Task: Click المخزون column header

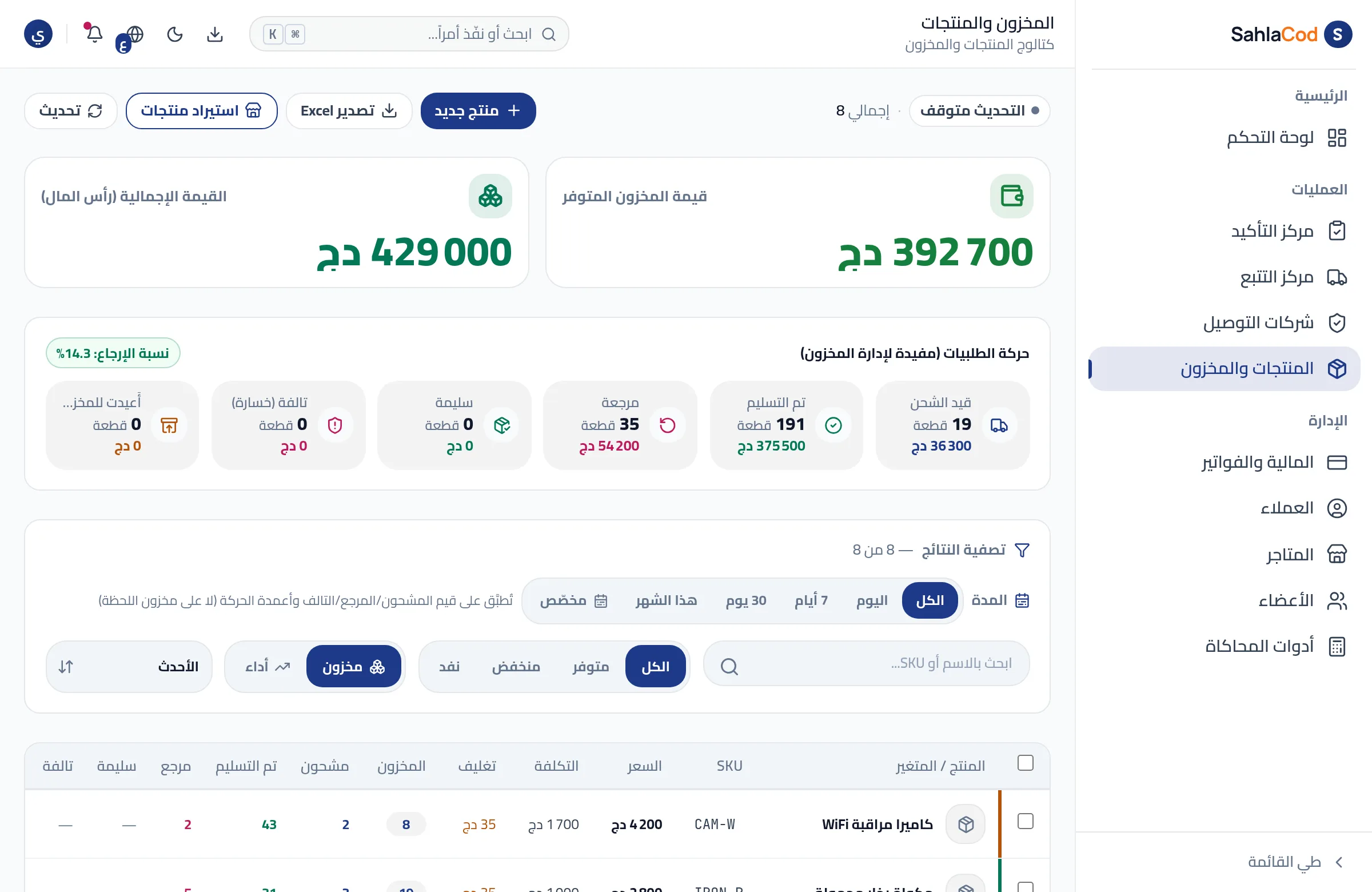Action: point(401,766)
